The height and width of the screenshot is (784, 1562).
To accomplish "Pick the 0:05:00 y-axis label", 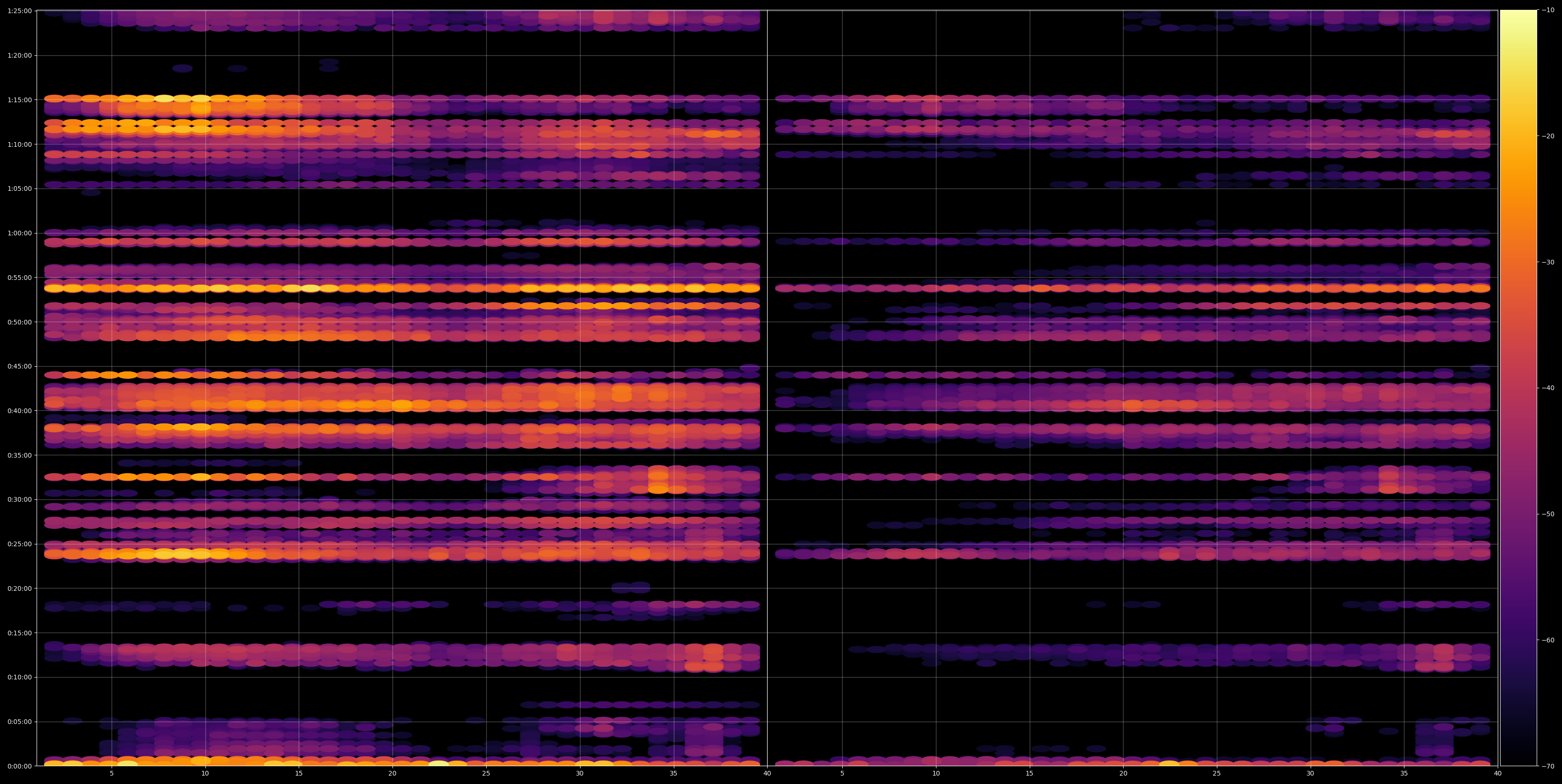I will pos(19,722).
